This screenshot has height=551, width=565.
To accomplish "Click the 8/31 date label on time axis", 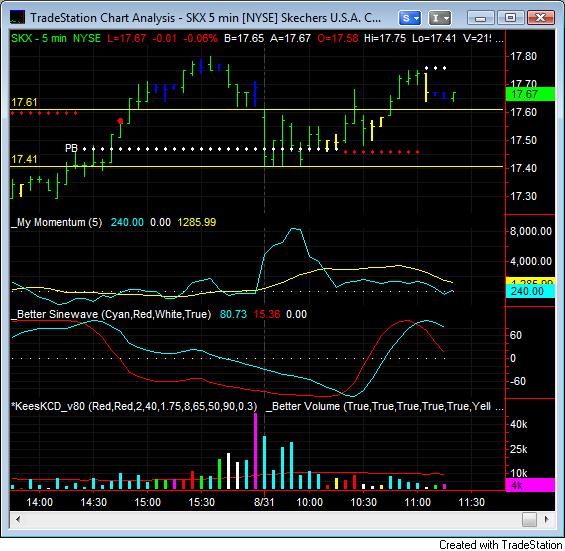I will pyautogui.click(x=264, y=502).
